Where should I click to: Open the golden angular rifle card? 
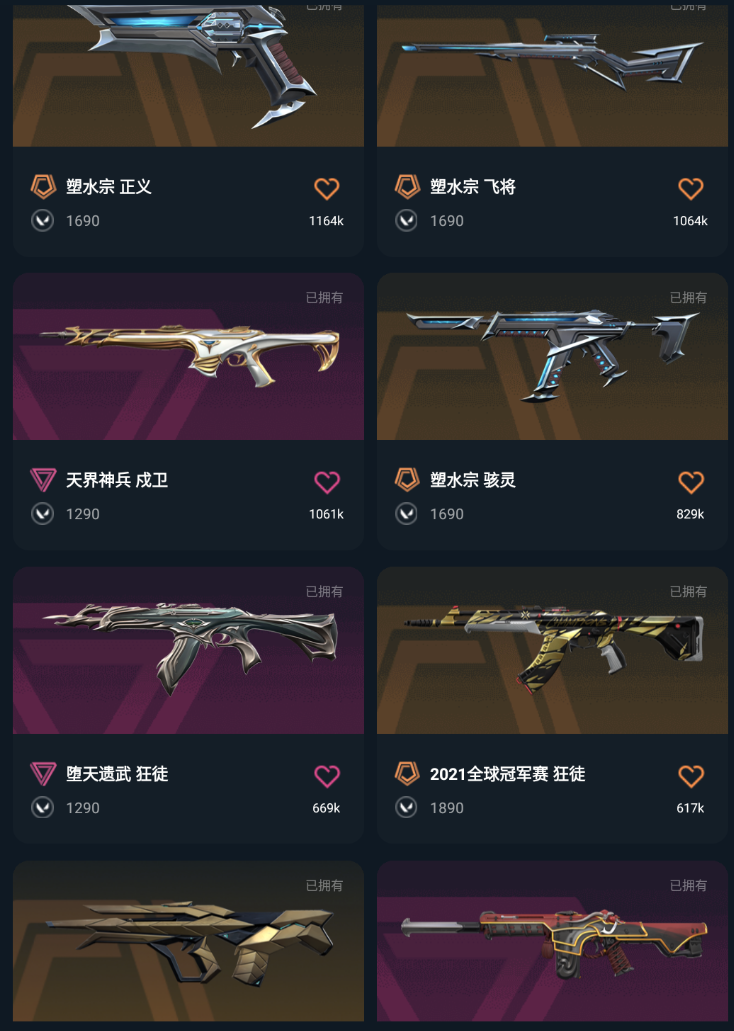click(x=188, y=942)
